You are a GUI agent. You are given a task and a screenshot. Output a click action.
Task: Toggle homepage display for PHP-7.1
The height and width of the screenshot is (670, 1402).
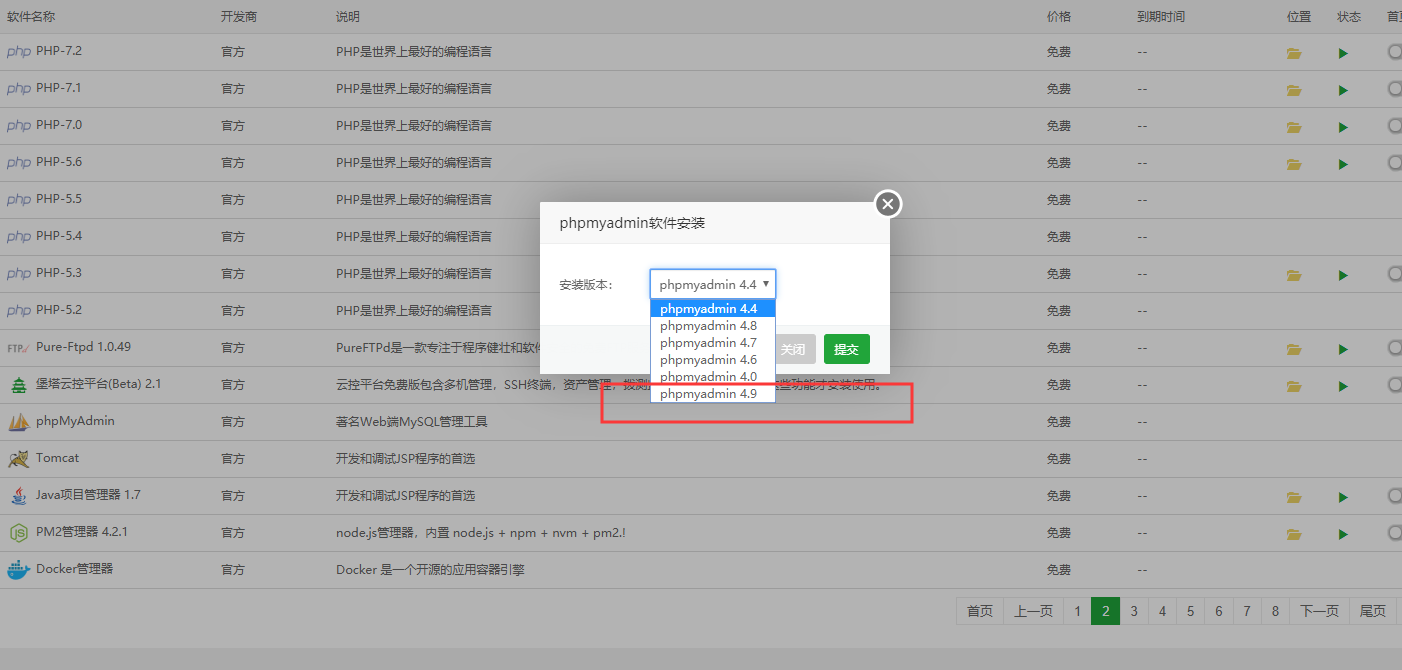[x=1395, y=88]
